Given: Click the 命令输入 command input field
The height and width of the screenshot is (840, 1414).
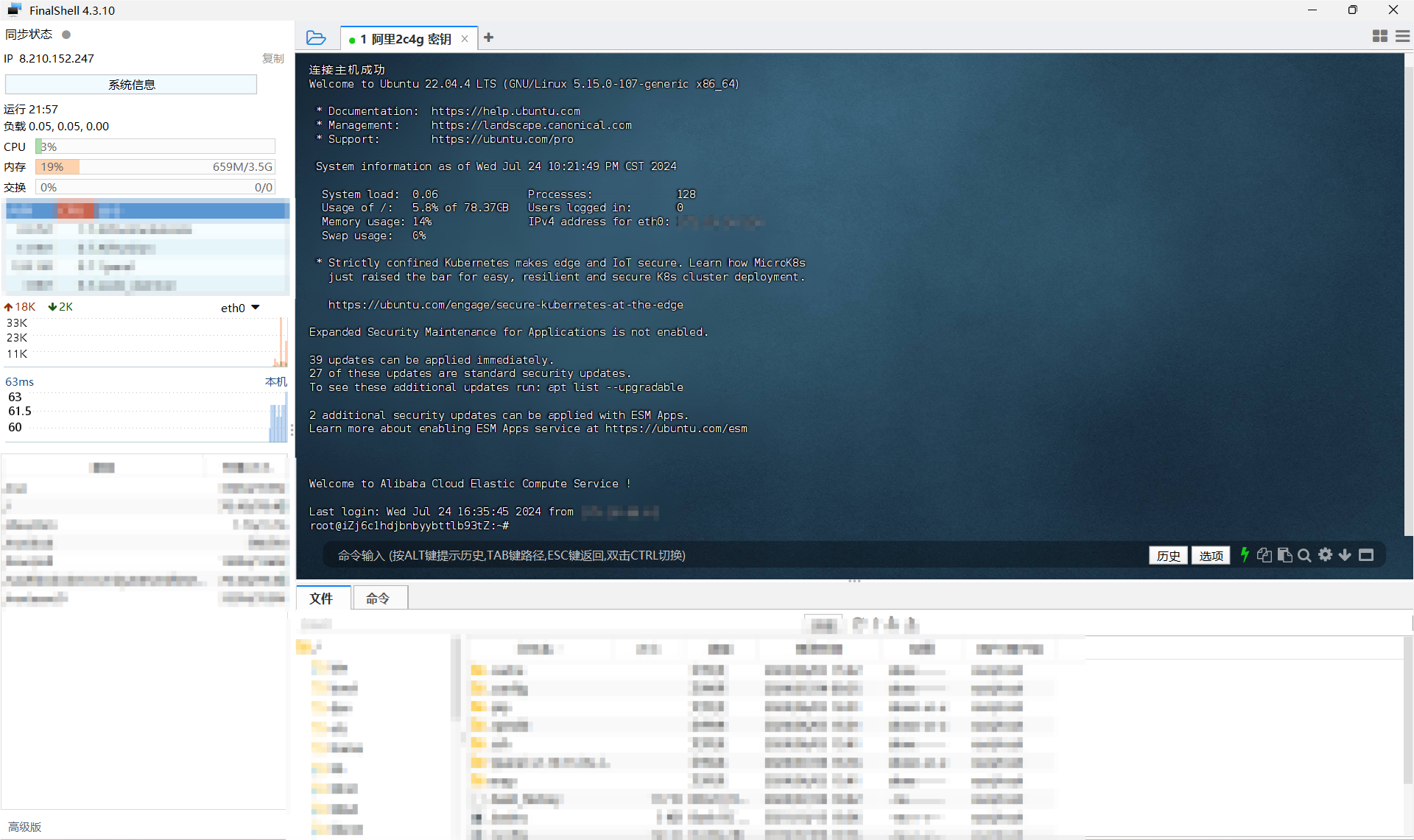Looking at the screenshot, I should pos(663,556).
